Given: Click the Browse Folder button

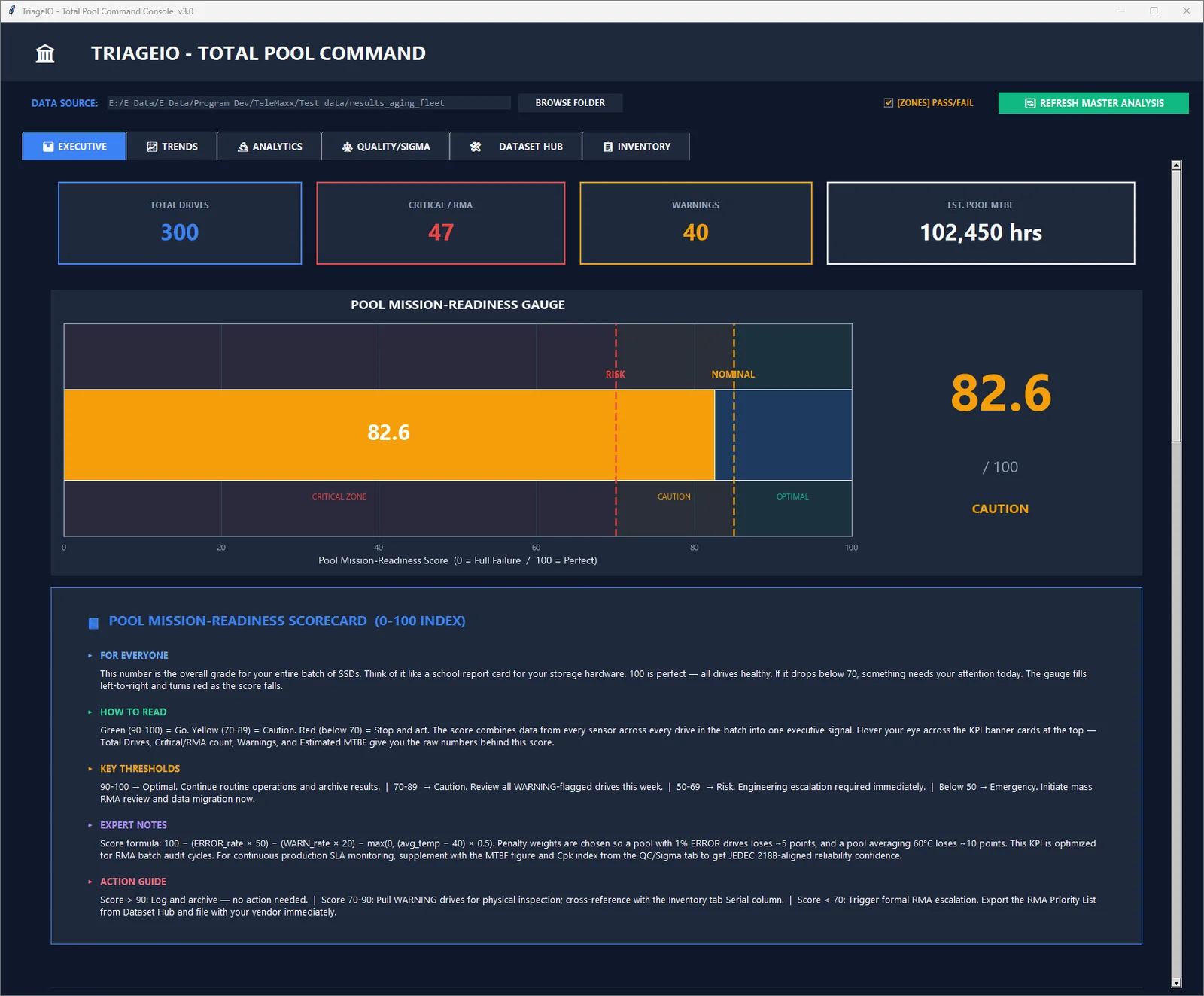Looking at the screenshot, I should tap(570, 103).
